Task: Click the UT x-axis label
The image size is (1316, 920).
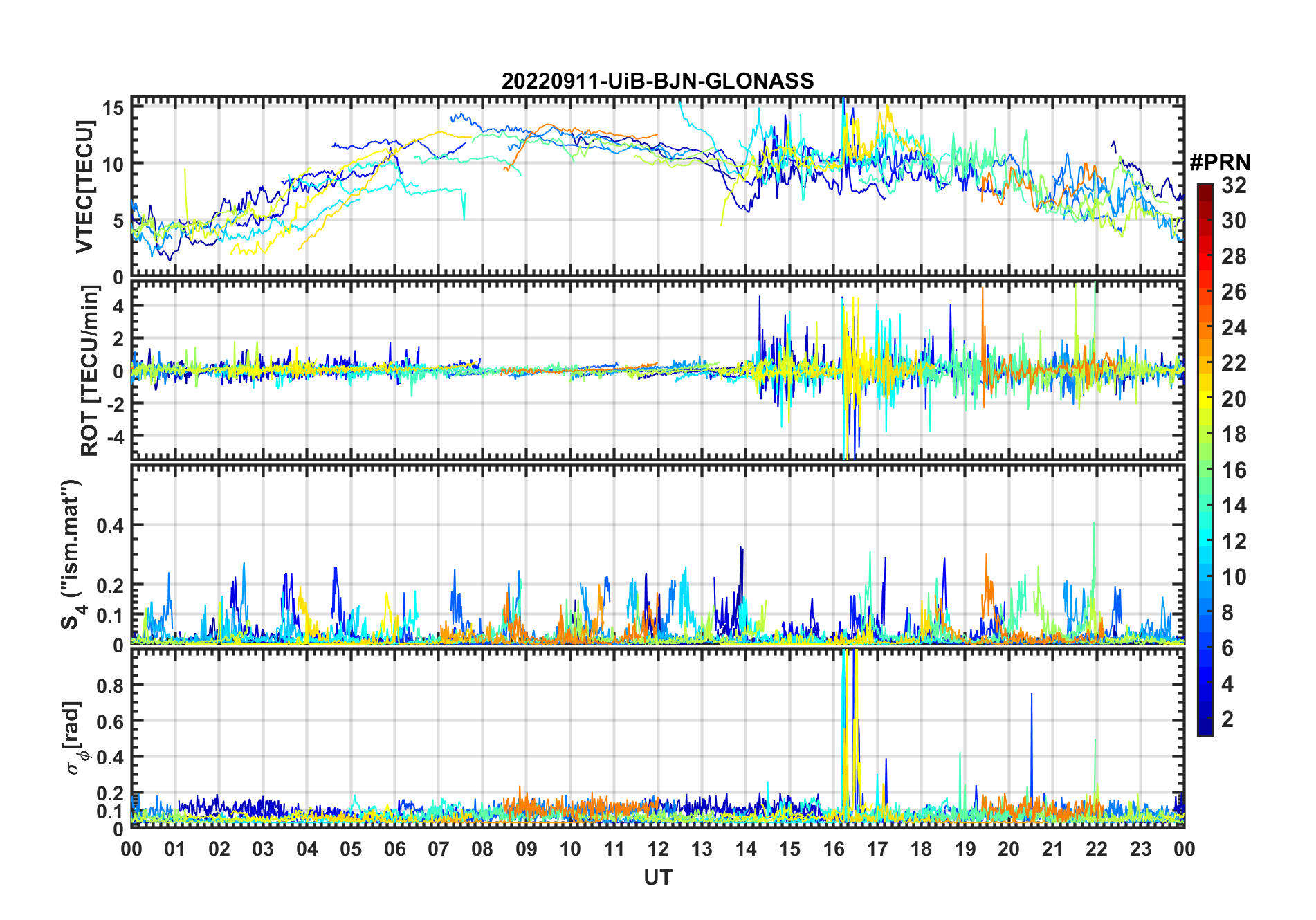Action: [657, 878]
